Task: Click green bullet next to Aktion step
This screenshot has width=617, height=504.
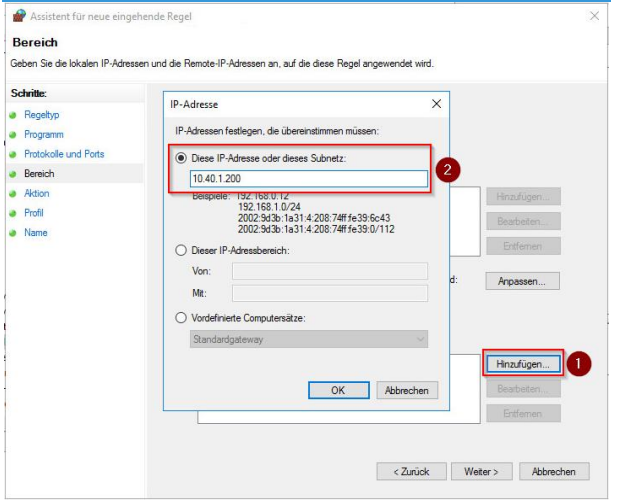Action: [x=14, y=194]
